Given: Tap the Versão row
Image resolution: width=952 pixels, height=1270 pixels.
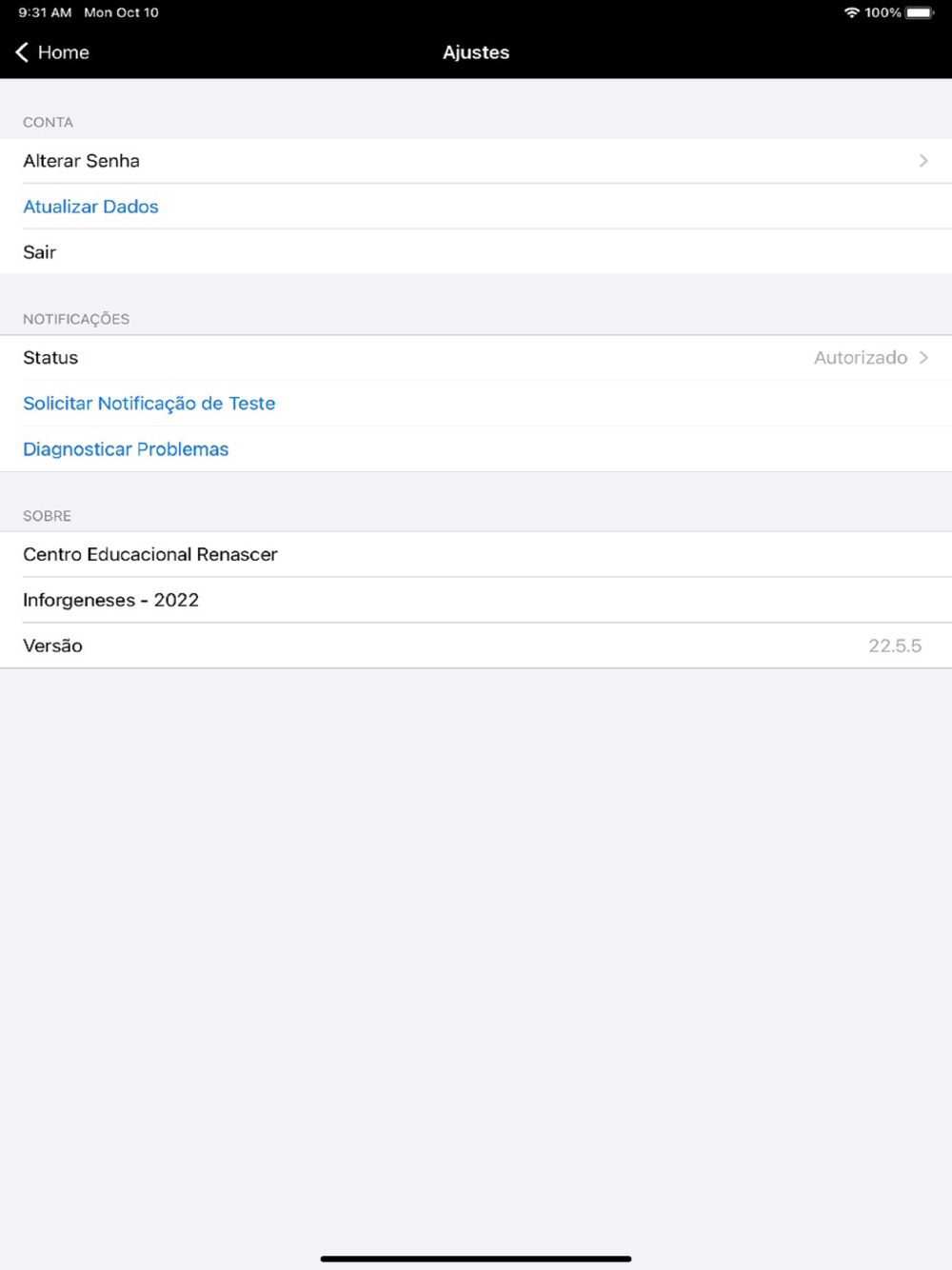Looking at the screenshot, I should [x=476, y=645].
